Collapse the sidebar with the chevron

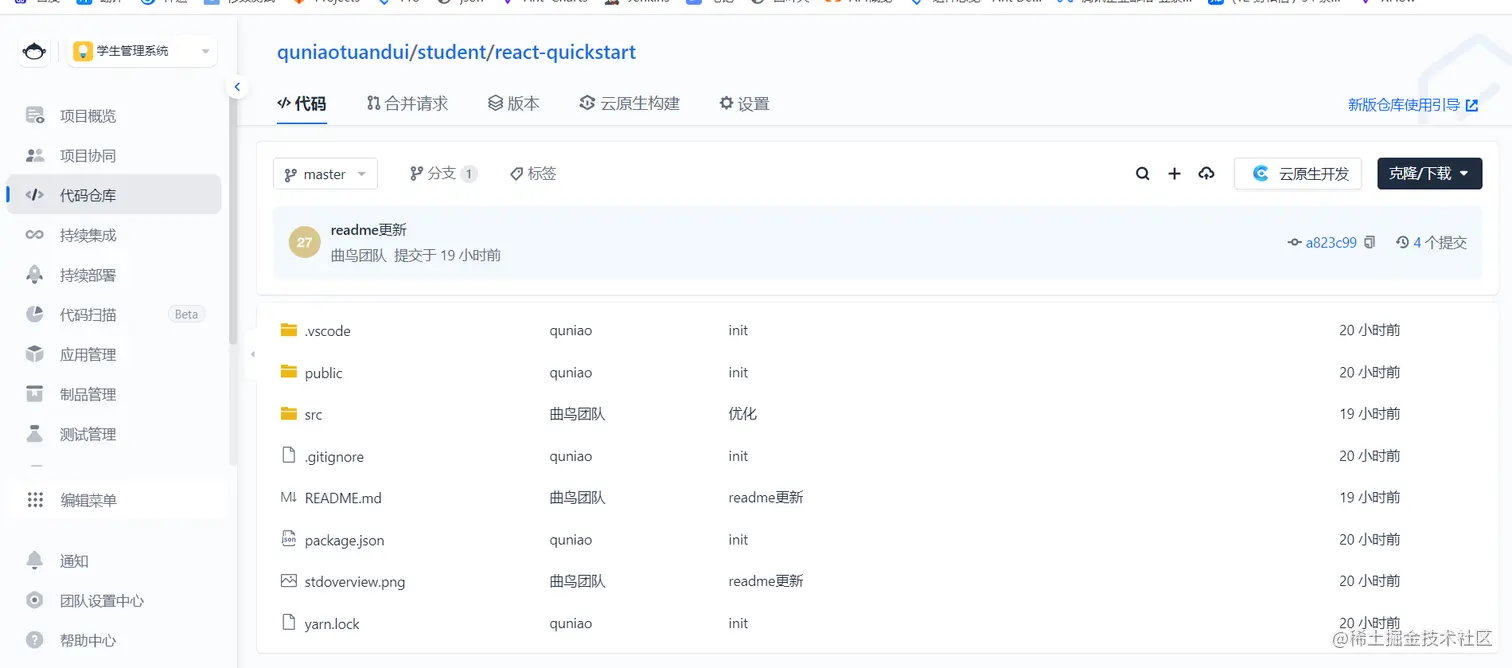pyautogui.click(x=237, y=87)
